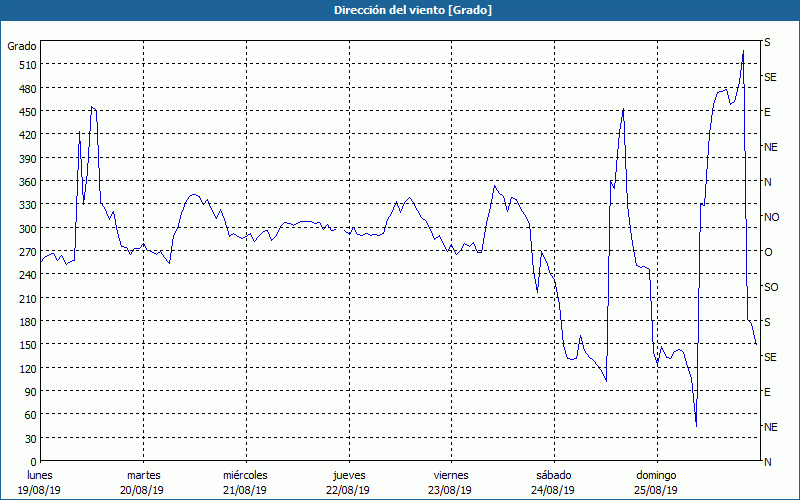Select the 420 y-axis value
The width and height of the screenshot is (800, 500).
pyautogui.click(x=28, y=135)
